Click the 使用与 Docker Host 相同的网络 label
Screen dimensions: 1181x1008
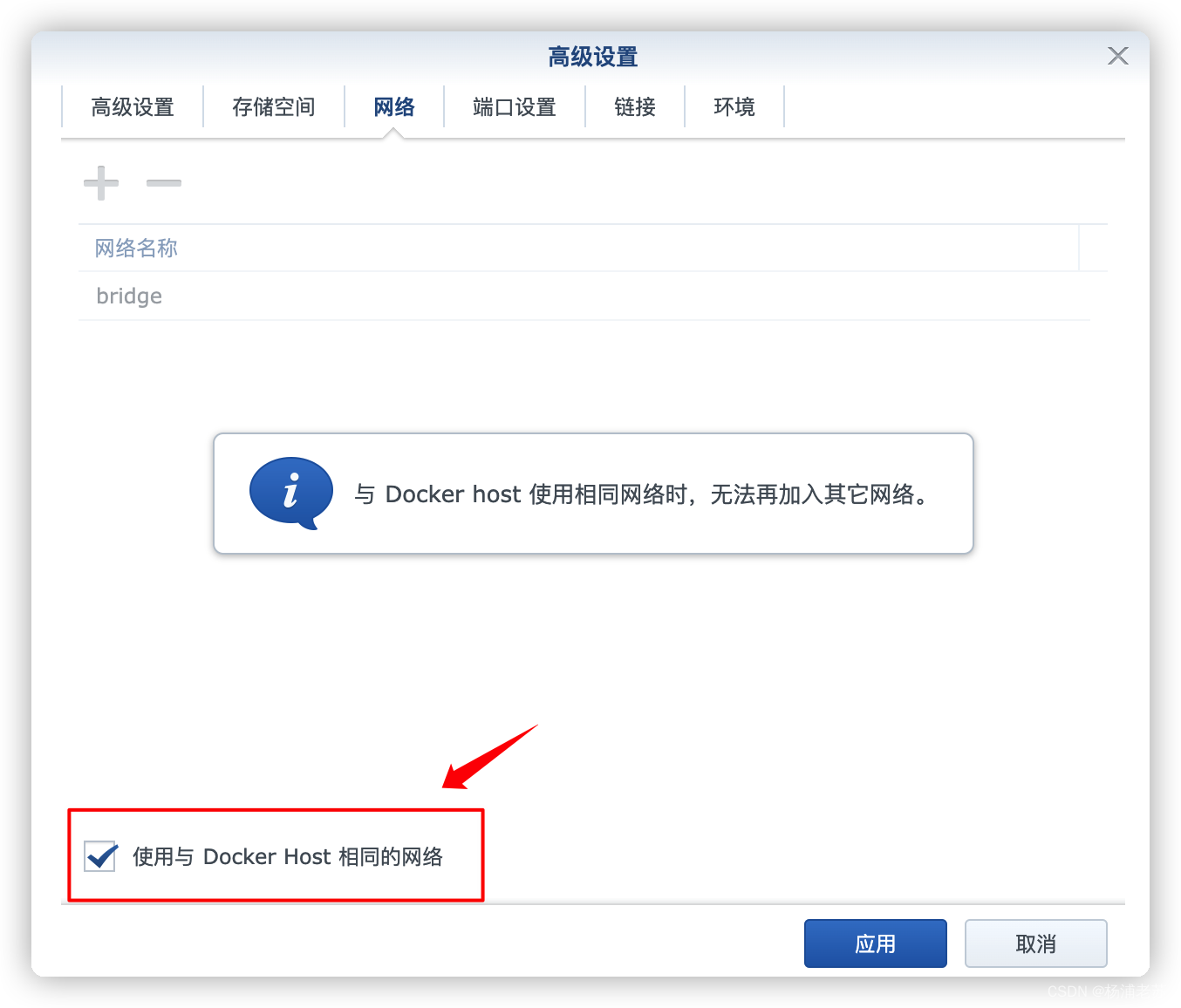tap(288, 856)
